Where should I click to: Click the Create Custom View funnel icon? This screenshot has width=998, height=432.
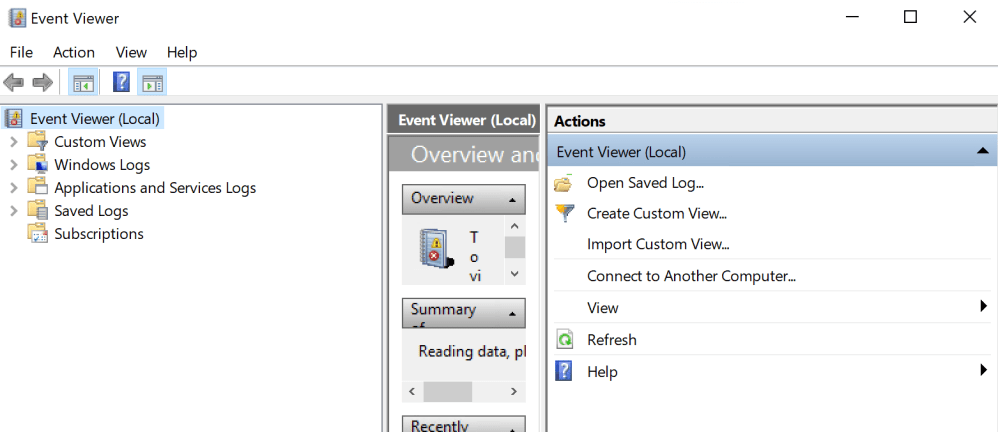pyautogui.click(x=565, y=213)
